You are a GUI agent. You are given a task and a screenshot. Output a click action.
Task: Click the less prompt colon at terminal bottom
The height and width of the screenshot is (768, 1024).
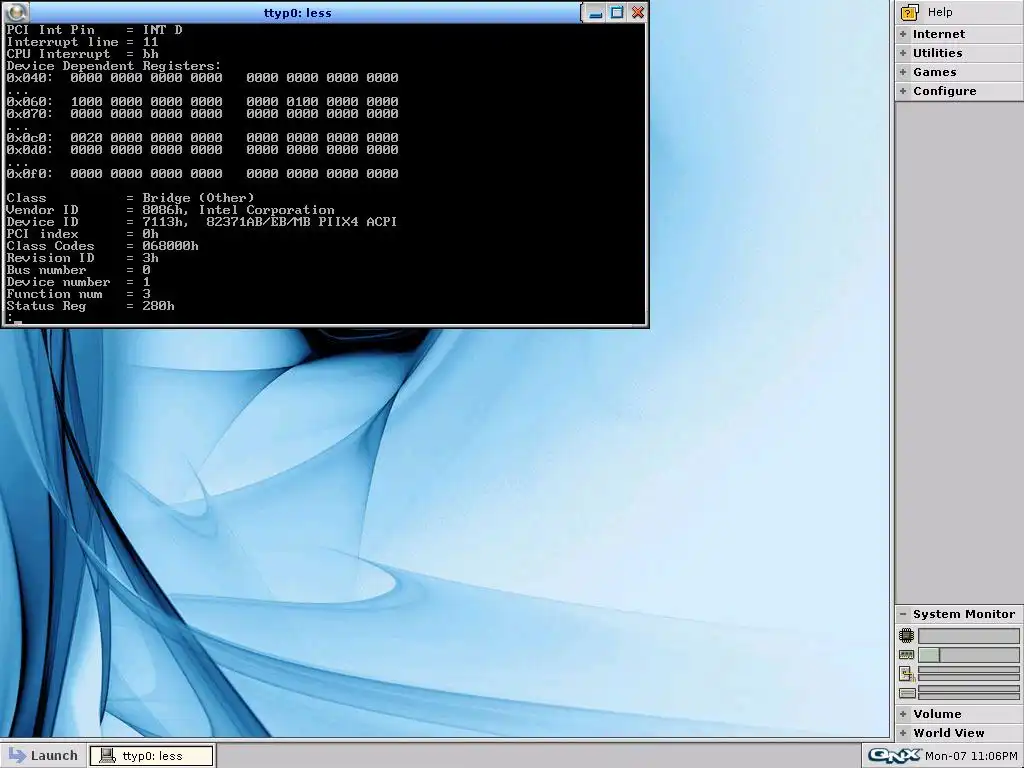9,318
